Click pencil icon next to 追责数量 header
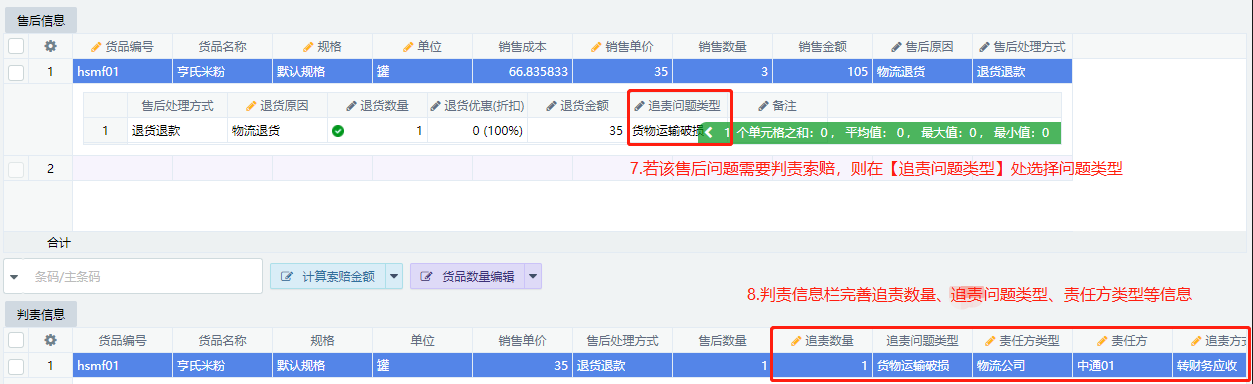 click(x=796, y=340)
